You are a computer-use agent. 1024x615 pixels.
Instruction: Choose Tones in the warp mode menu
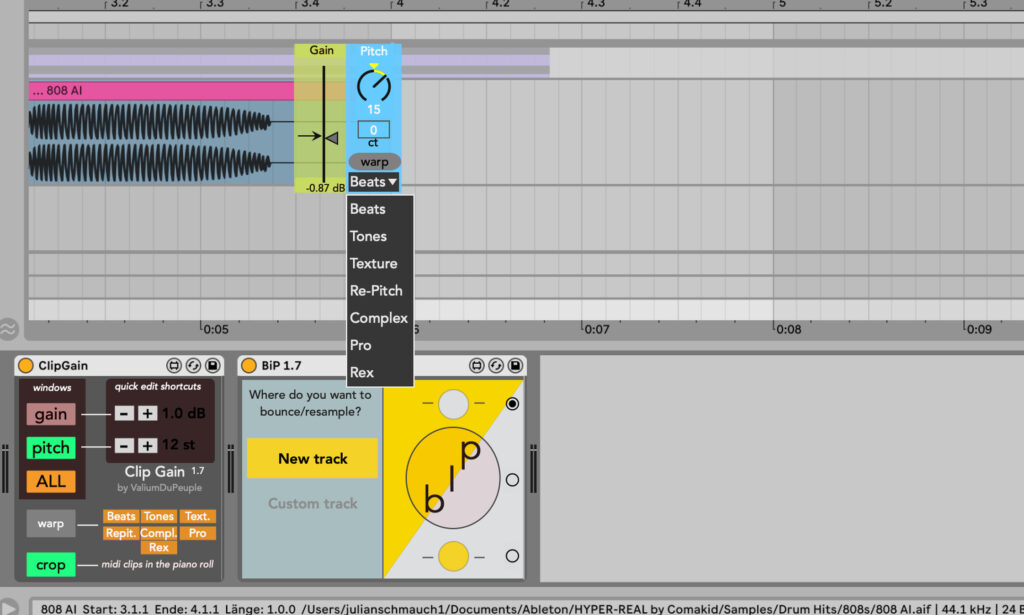click(380, 236)
